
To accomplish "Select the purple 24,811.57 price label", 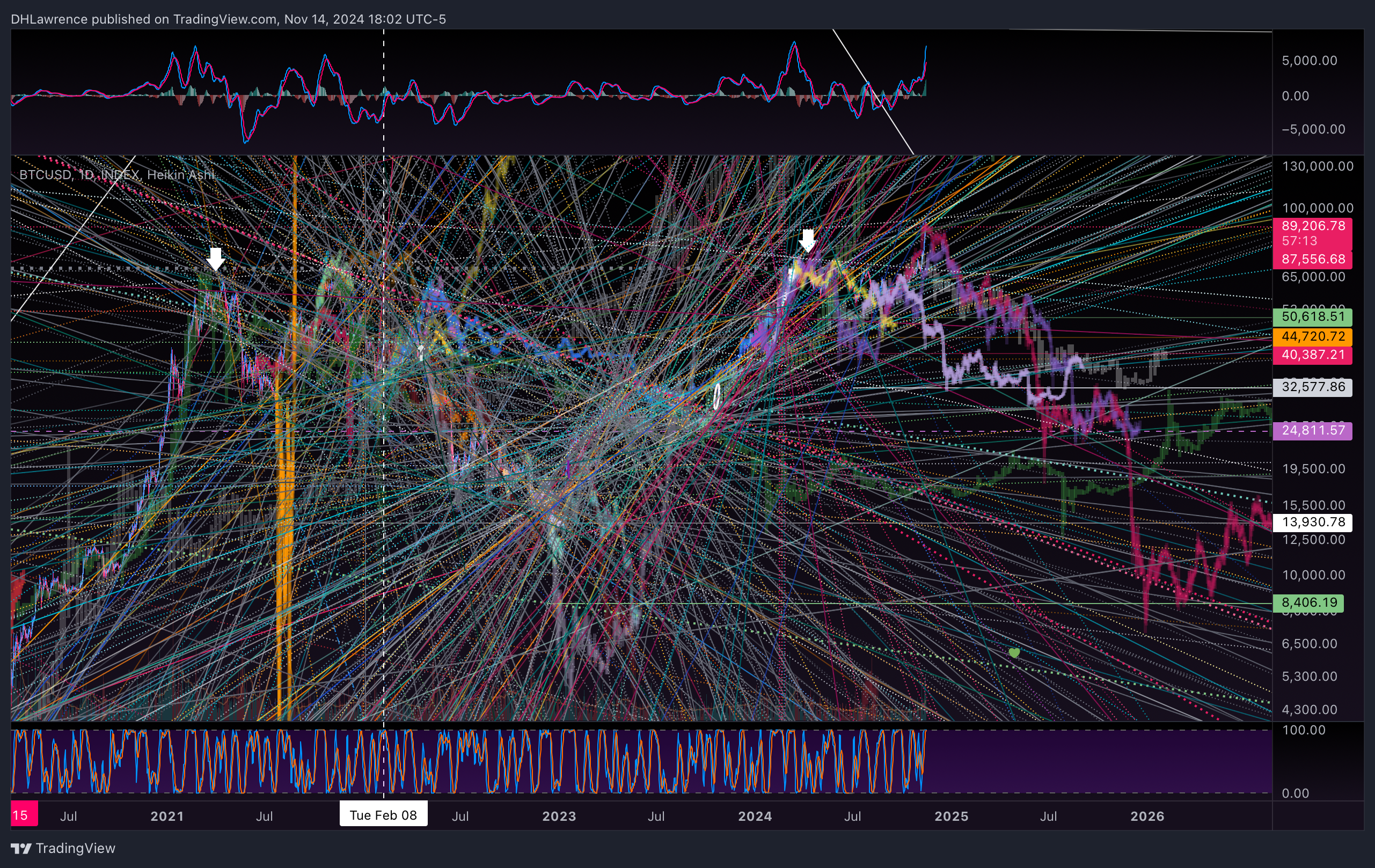I will [x=1313, y=430].
